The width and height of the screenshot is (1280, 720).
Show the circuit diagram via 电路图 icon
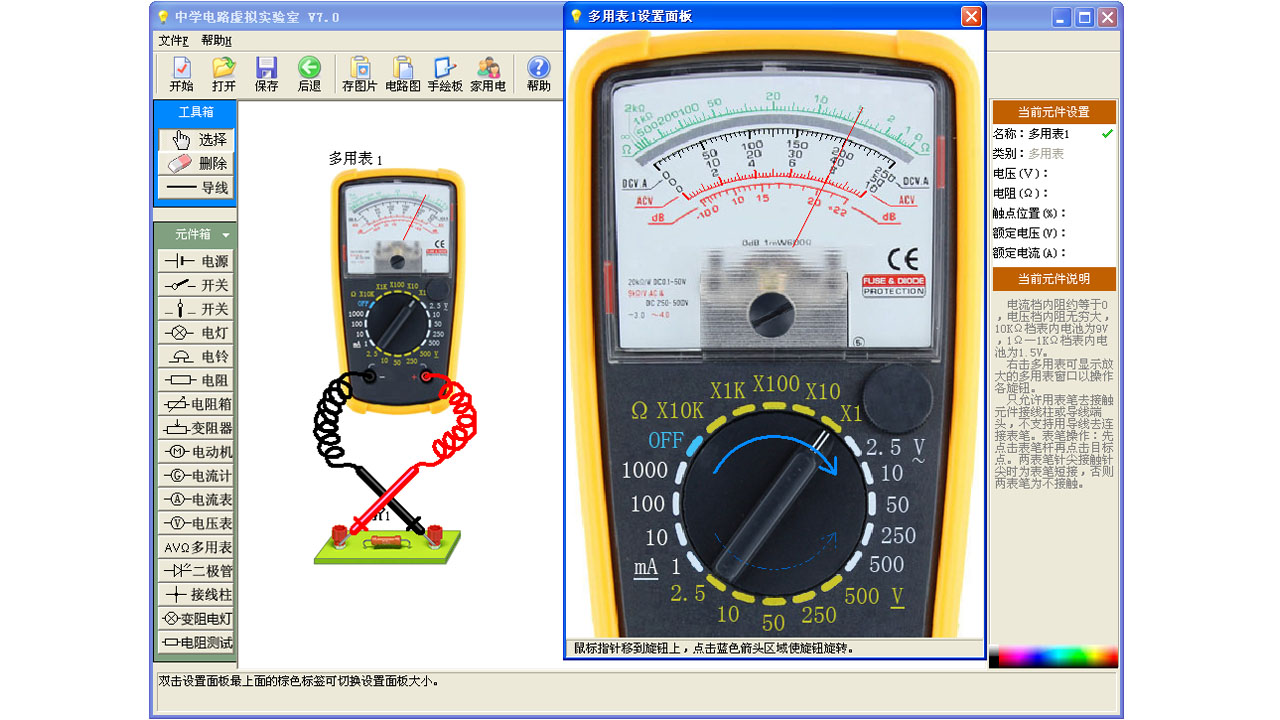tap(402, 74)
